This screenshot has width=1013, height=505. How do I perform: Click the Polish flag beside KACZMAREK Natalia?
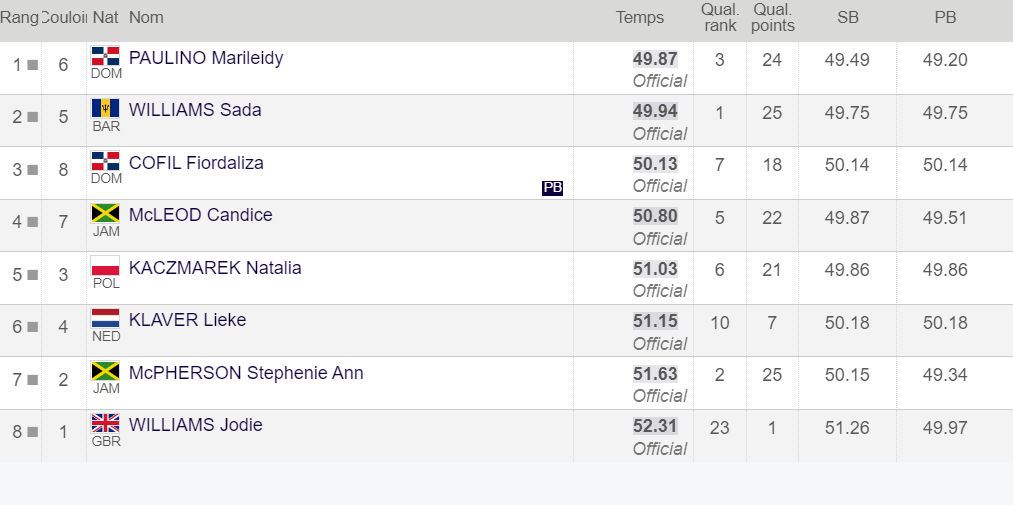[x=105, y=266]
